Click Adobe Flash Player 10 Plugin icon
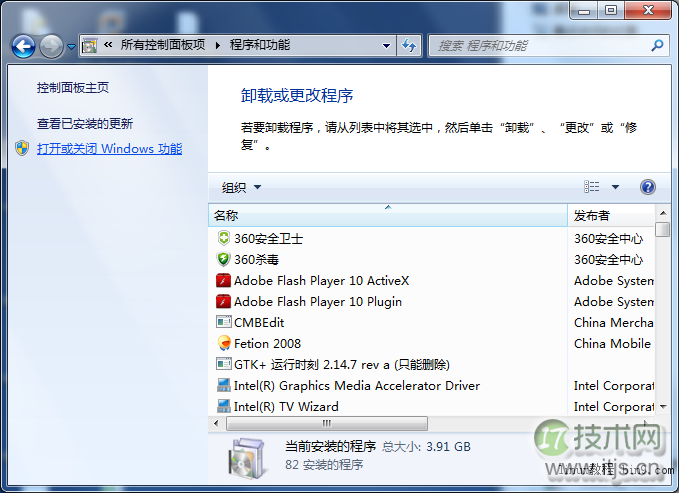Image resolution: width=679 pixels, height=493 pixels. click(223, 301)
